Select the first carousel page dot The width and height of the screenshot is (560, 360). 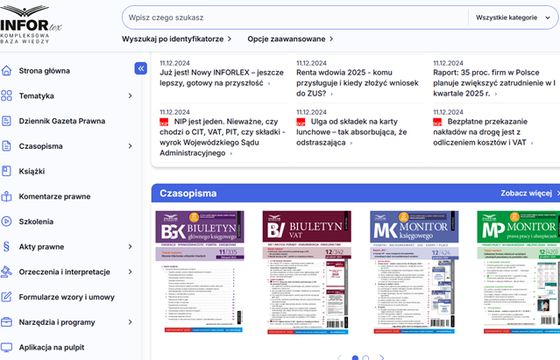click(x=355, y=358)
